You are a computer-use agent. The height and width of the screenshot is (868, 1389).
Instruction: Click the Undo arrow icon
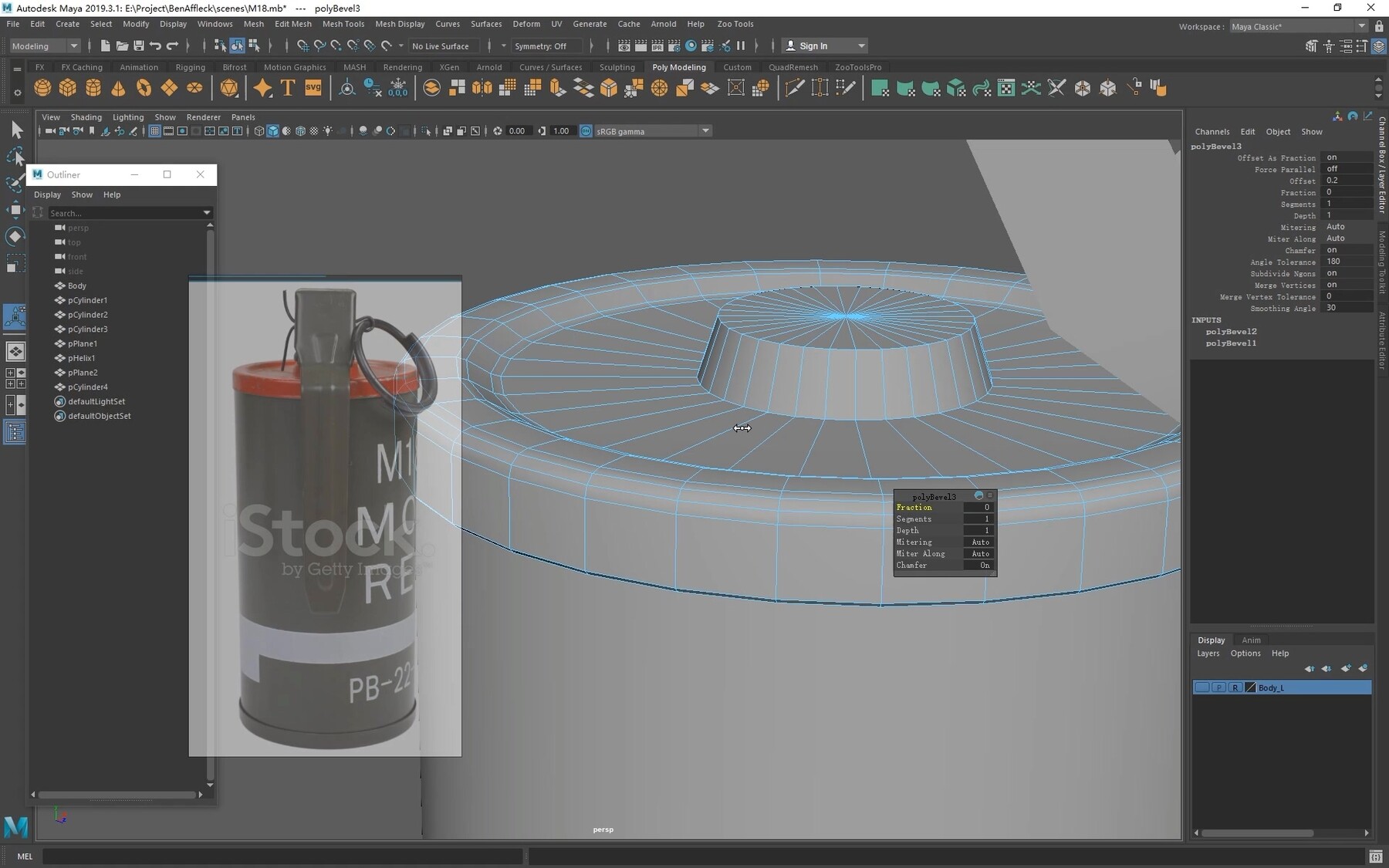(156, 46)
